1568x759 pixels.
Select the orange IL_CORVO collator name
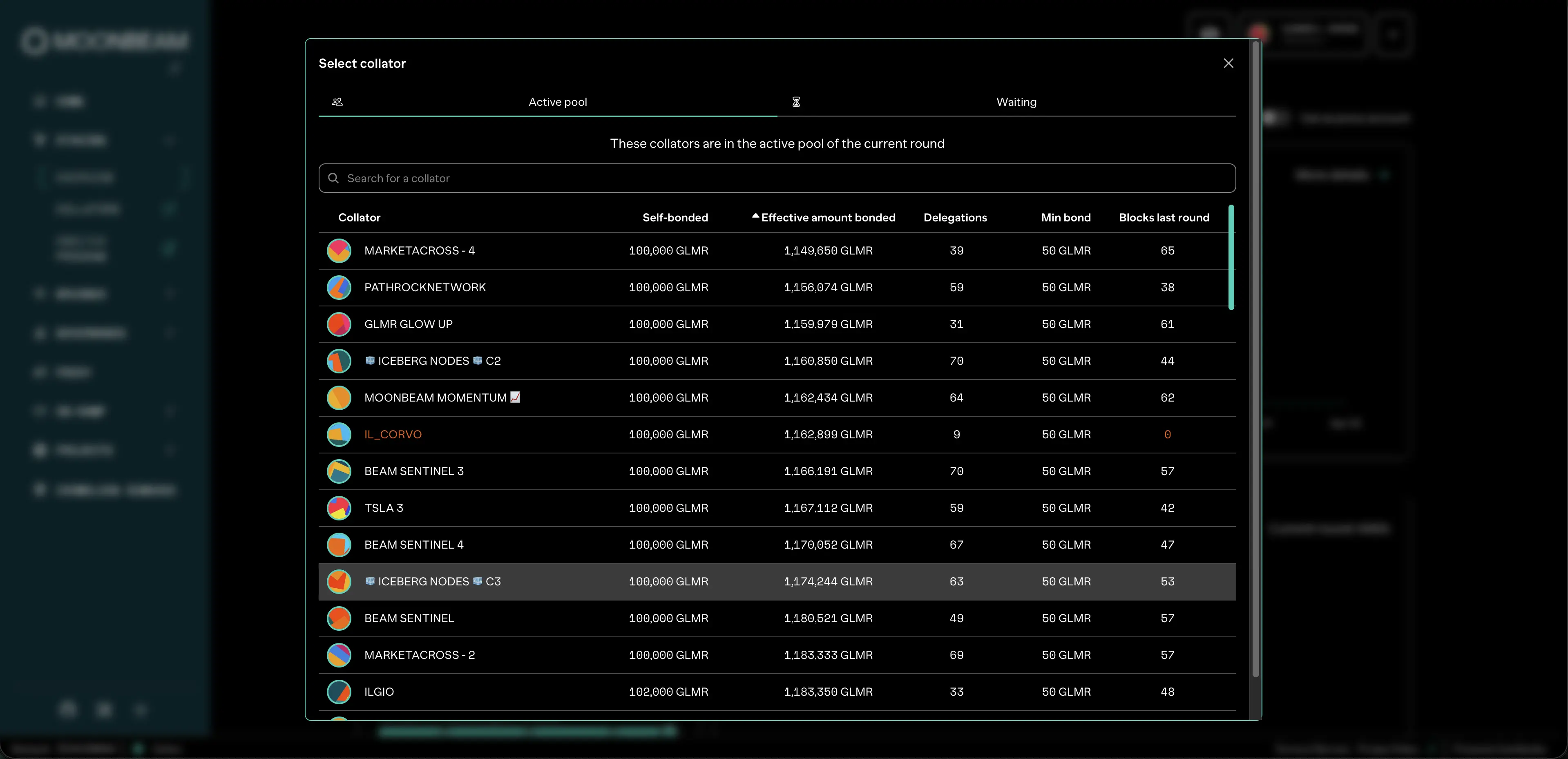[393, 435]
